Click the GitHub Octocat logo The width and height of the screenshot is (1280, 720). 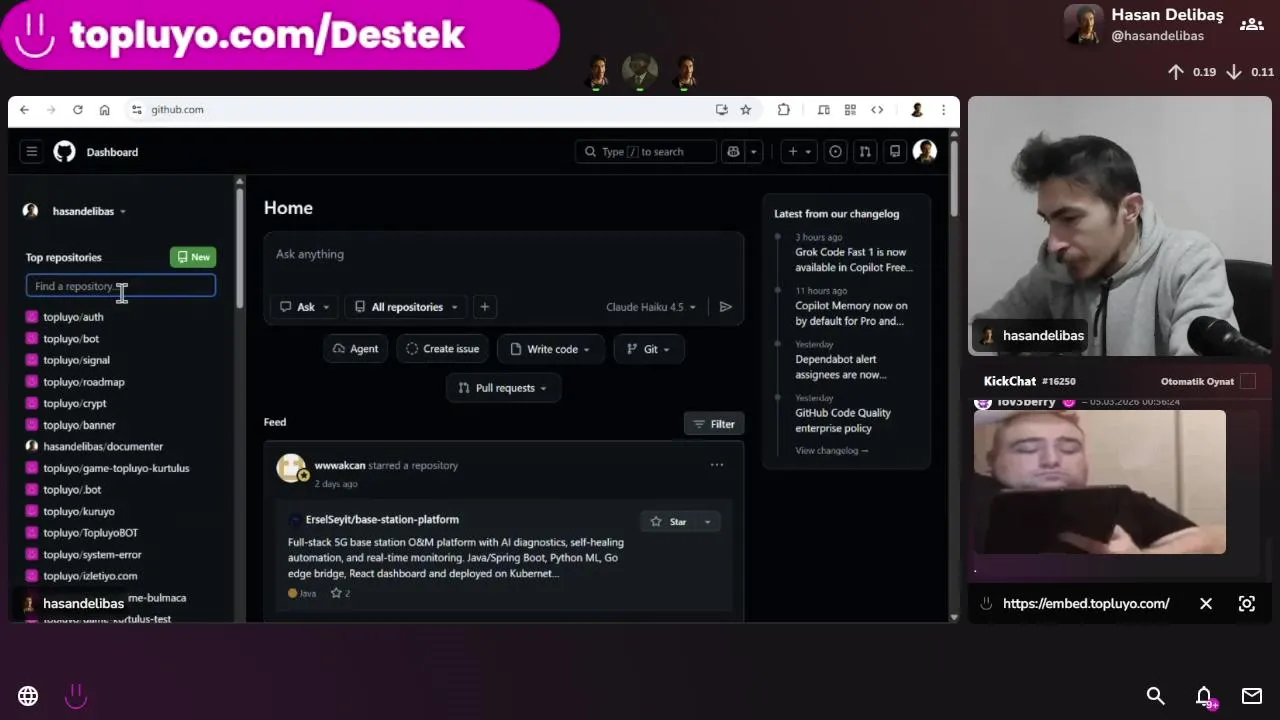click(x=64, y=152)
